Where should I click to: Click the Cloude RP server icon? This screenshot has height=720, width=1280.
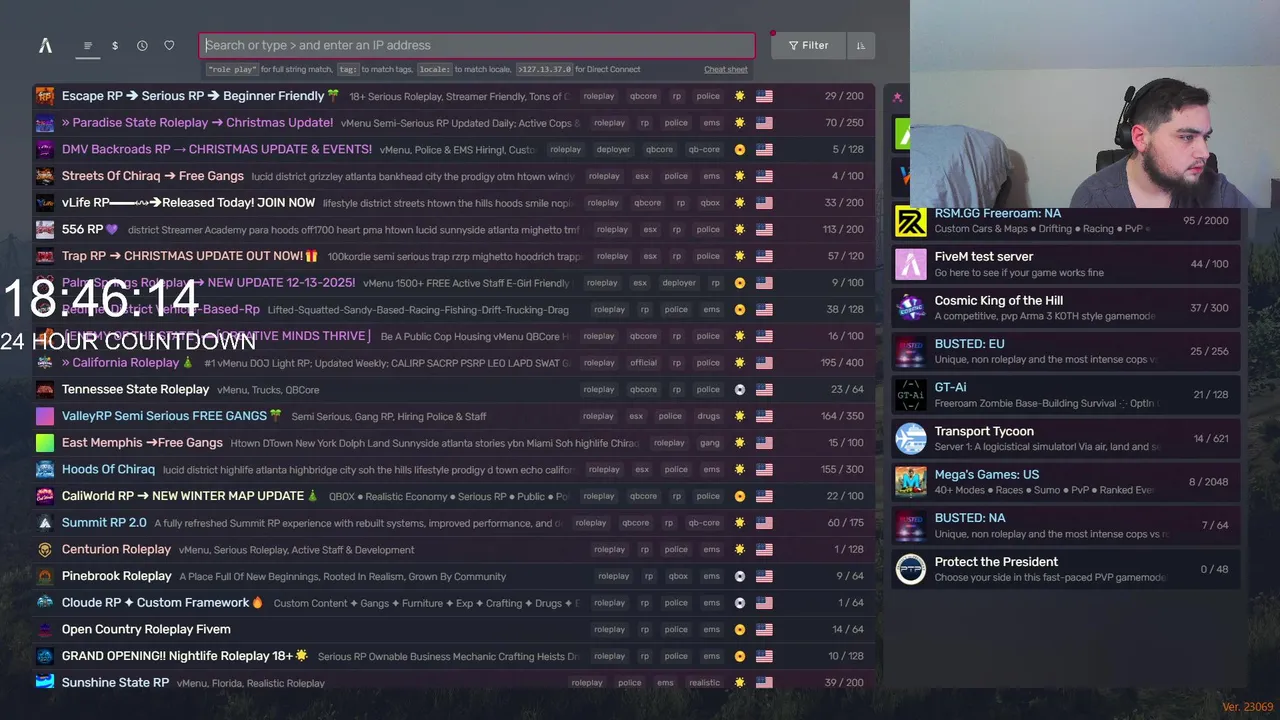45,602
